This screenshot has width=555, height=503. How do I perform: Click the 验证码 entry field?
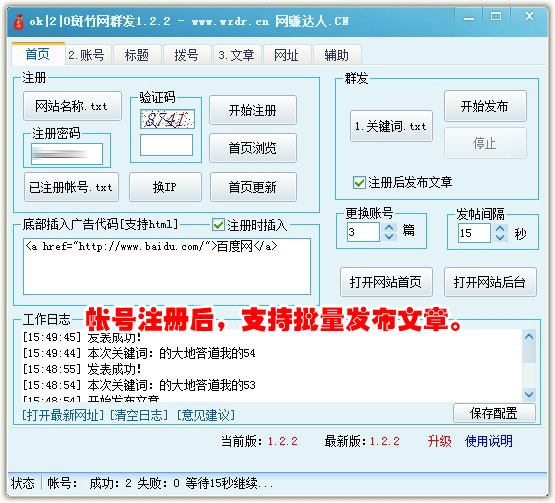pos(166,145)
